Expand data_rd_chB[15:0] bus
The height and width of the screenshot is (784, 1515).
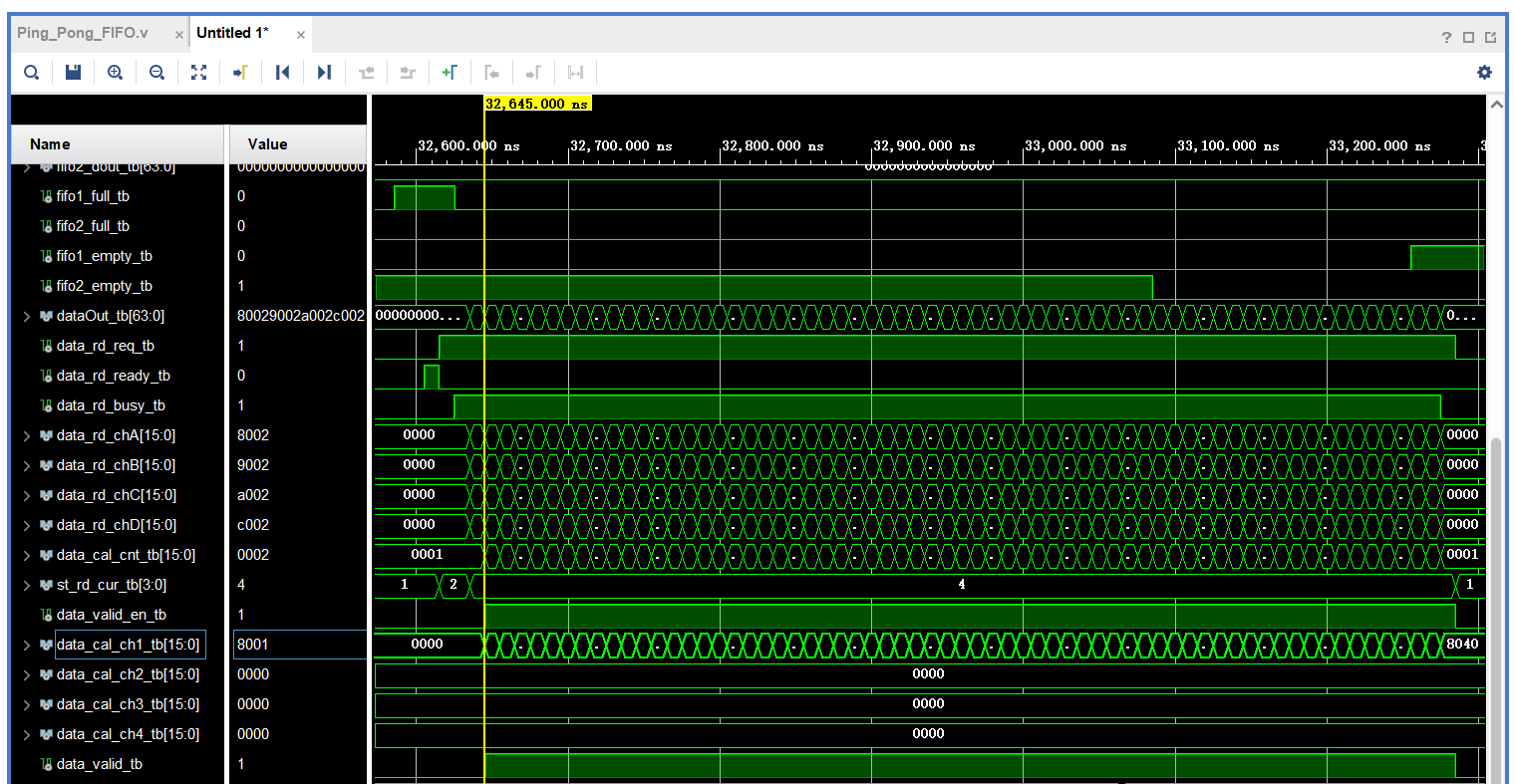(27, 465)
